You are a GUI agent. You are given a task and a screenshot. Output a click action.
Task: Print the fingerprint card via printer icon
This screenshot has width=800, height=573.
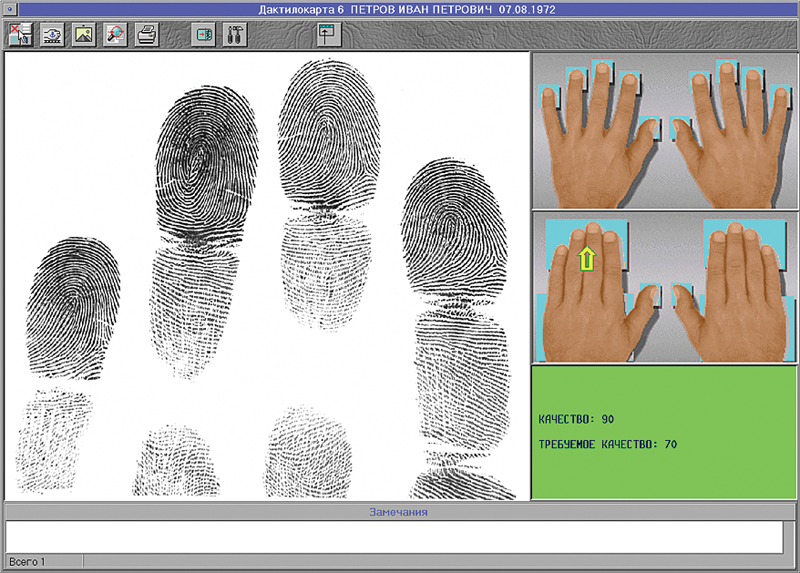pyautogui.click(x=146, y=34)
